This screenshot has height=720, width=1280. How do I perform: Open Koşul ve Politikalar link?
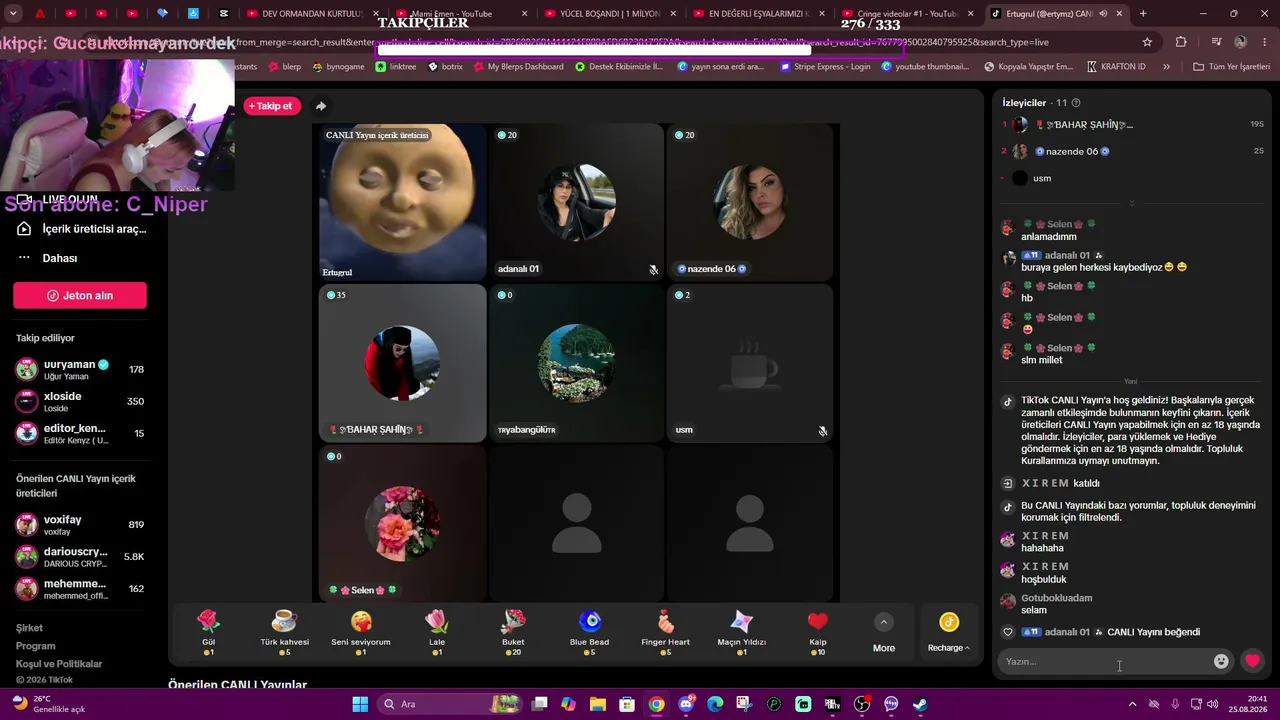pyautogui.click(x=59, y=664)
